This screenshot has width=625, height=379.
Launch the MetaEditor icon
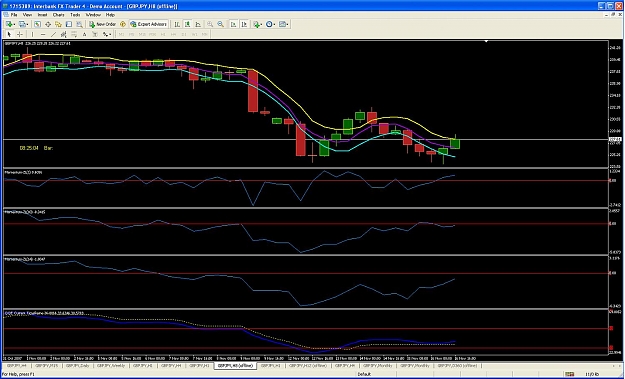(123, 24)
